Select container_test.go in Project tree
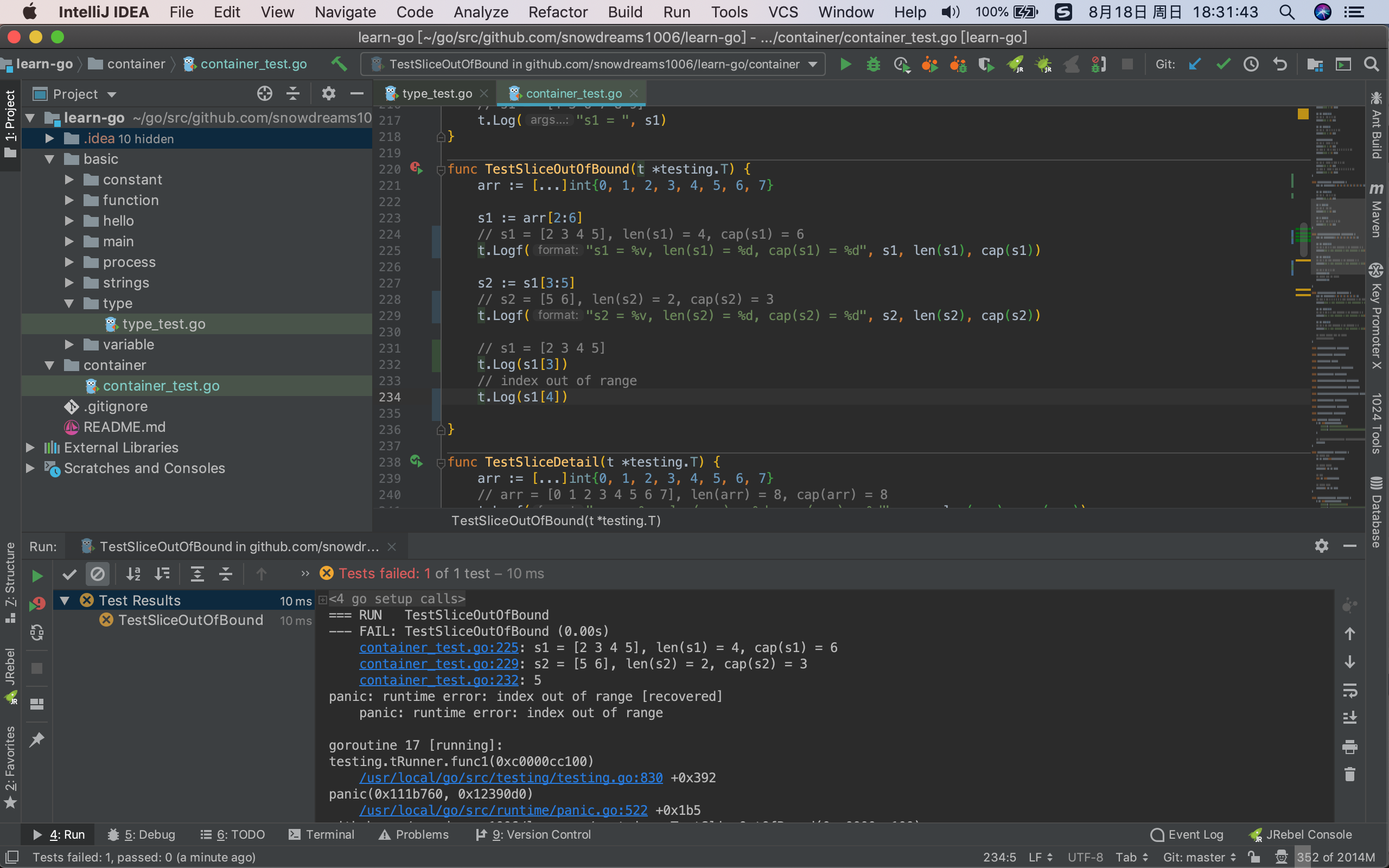This screenshot has height=868, width=1389. click(161, 385)
